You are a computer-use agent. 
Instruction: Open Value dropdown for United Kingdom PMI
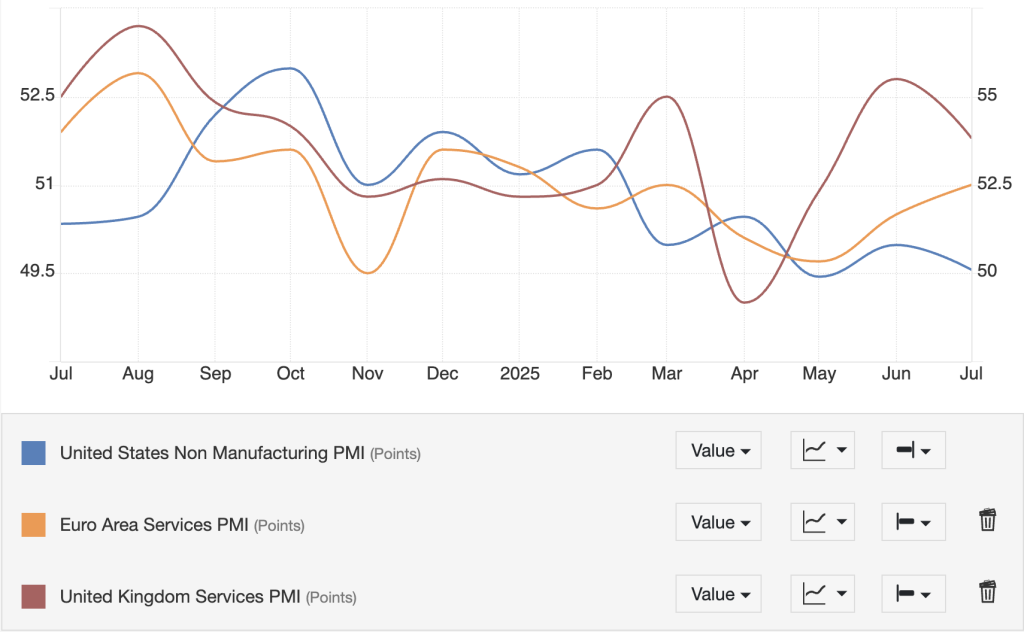click(718, 594)
